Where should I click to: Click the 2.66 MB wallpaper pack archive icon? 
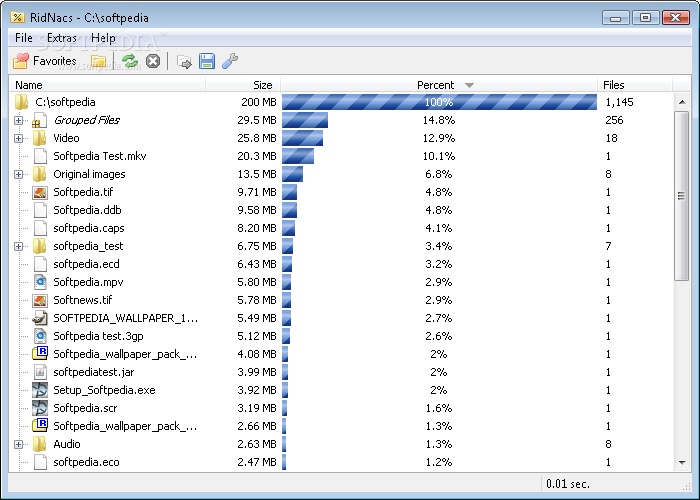(x=40, y=425)
